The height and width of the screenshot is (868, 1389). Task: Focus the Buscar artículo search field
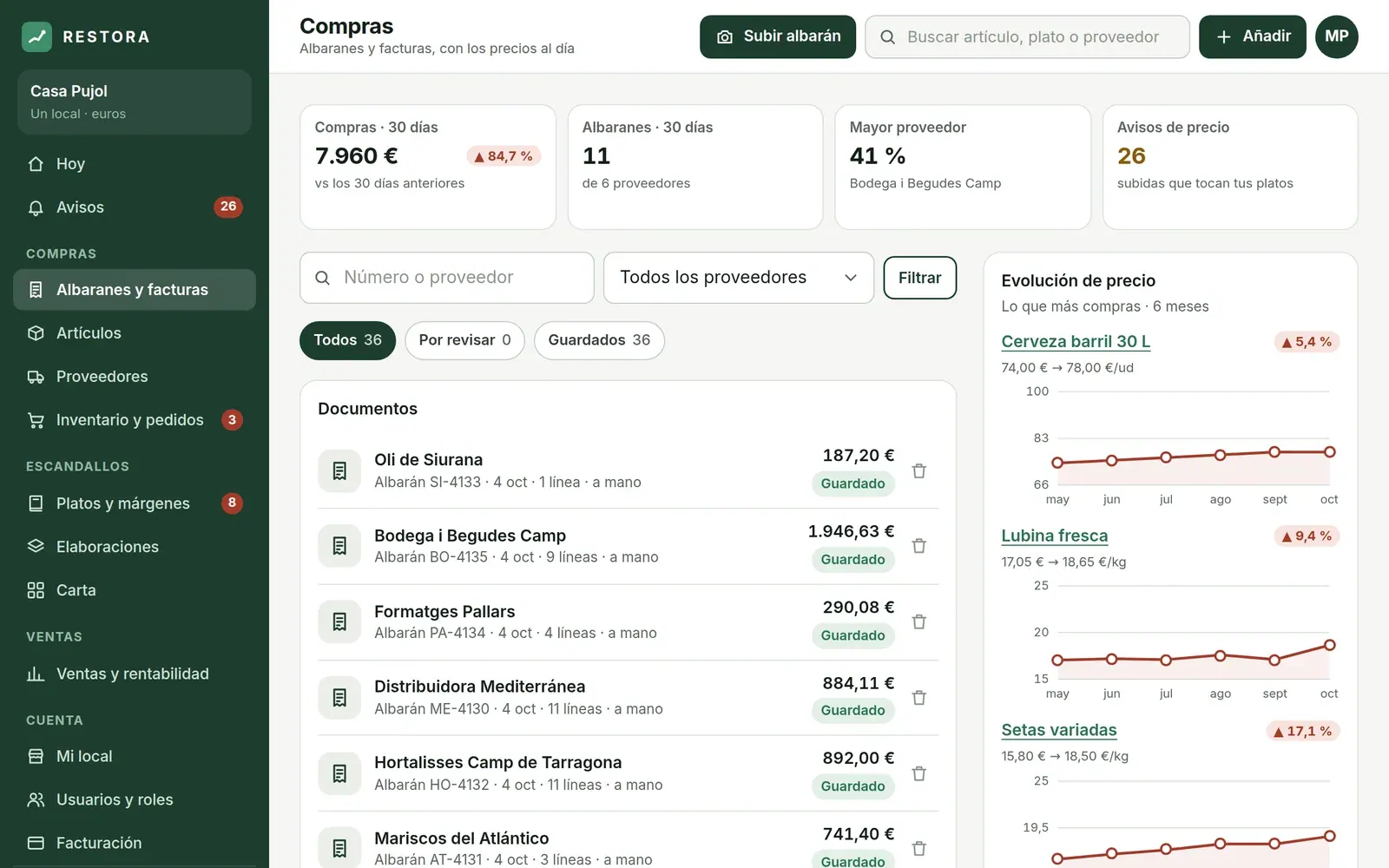pos(1027,36)
